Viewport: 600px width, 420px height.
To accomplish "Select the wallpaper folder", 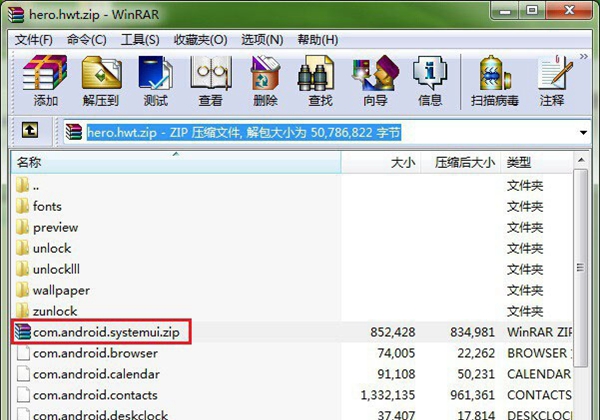I will point(292,291).
